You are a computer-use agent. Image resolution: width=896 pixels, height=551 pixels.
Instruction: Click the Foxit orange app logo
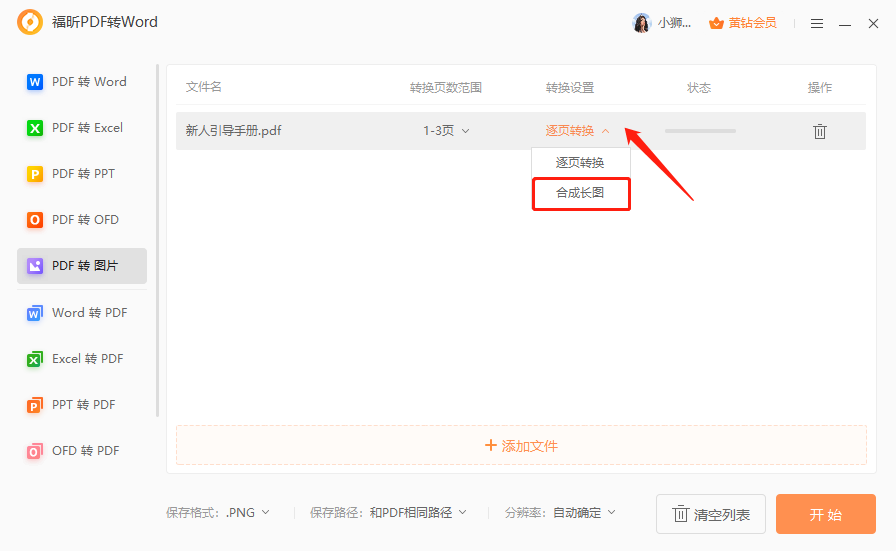point(30,22)
